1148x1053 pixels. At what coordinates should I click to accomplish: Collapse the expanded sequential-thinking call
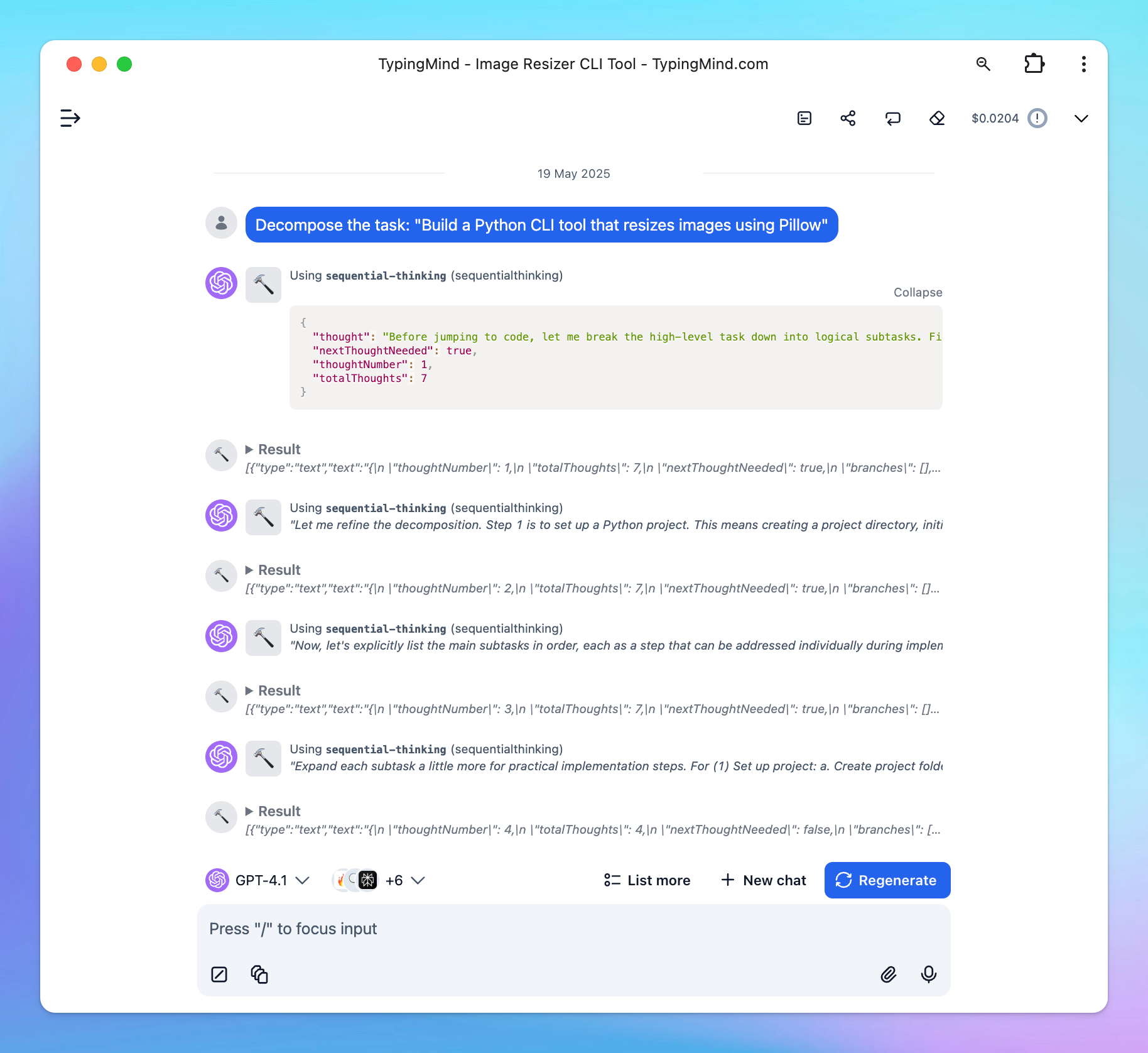pos(918,293)
